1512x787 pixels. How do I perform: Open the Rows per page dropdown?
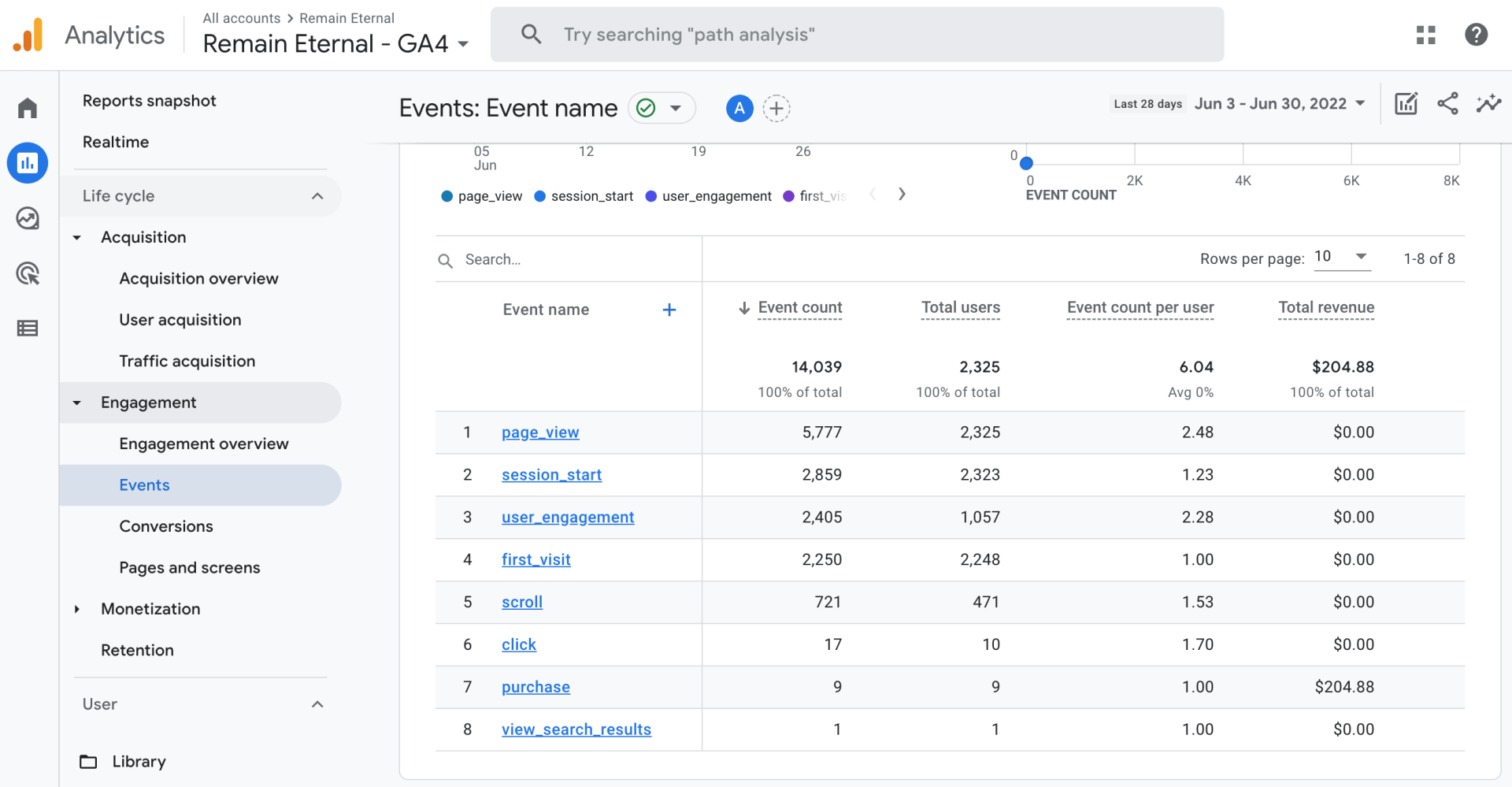click(x=1342, y=258)
